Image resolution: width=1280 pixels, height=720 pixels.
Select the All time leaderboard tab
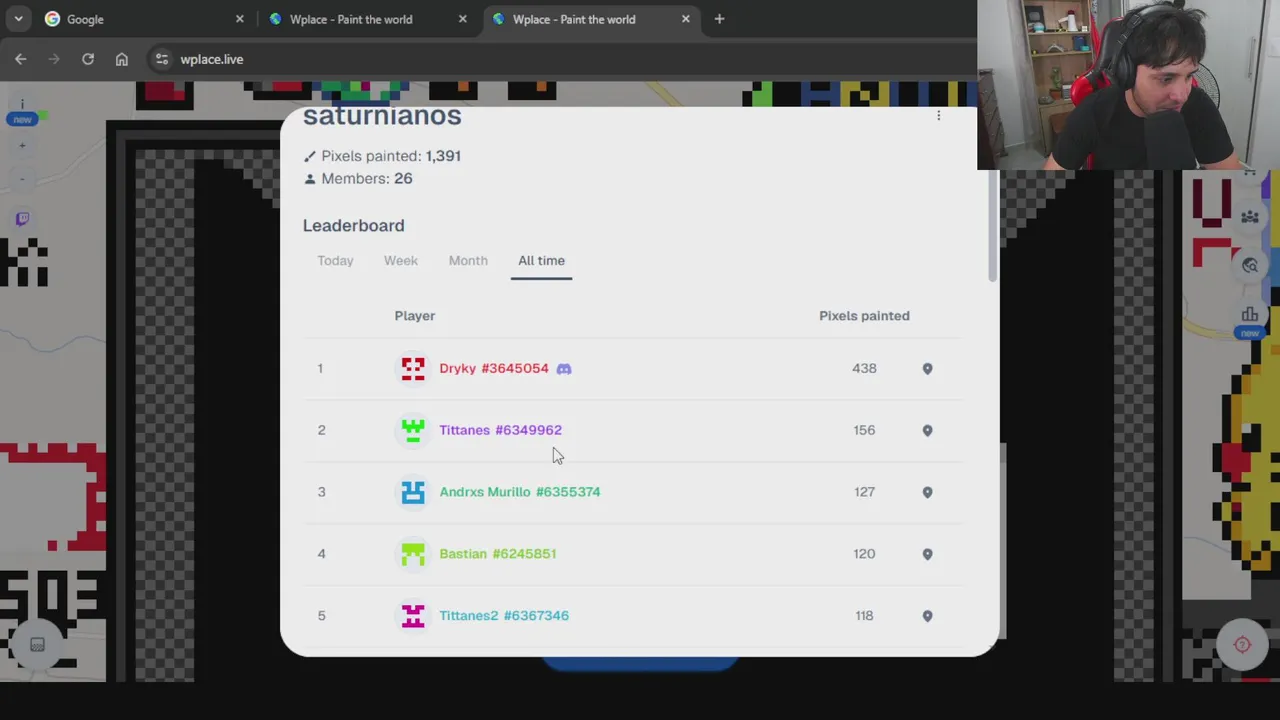541,261
